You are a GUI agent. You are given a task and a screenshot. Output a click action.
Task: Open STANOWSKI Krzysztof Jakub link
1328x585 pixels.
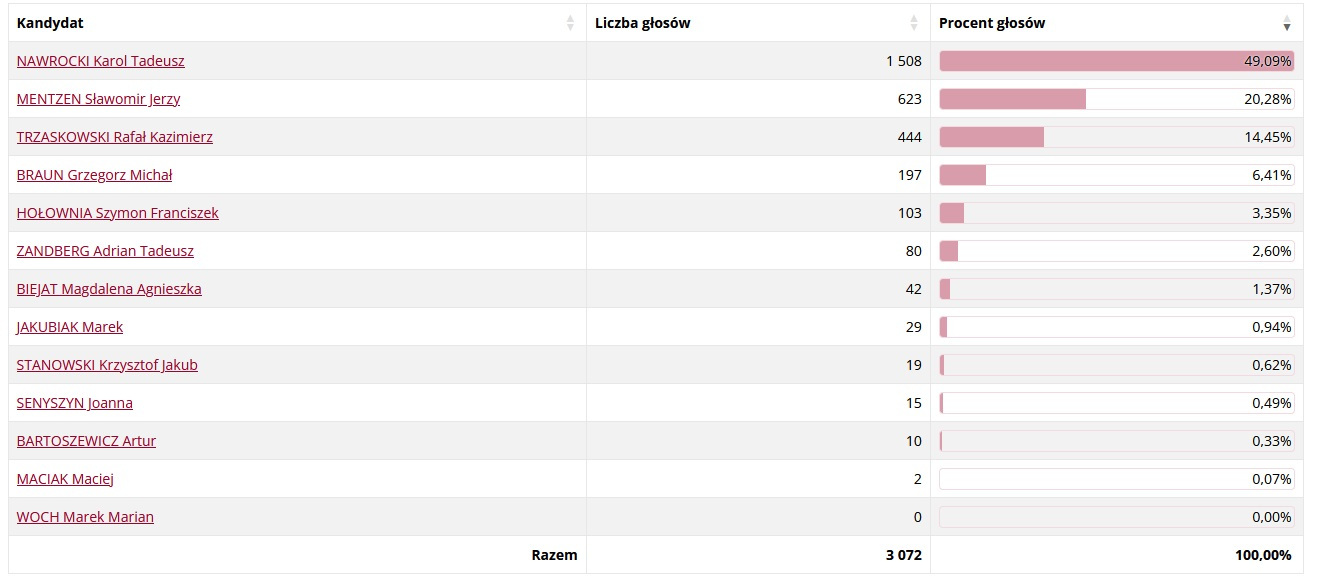coord(108,365)
